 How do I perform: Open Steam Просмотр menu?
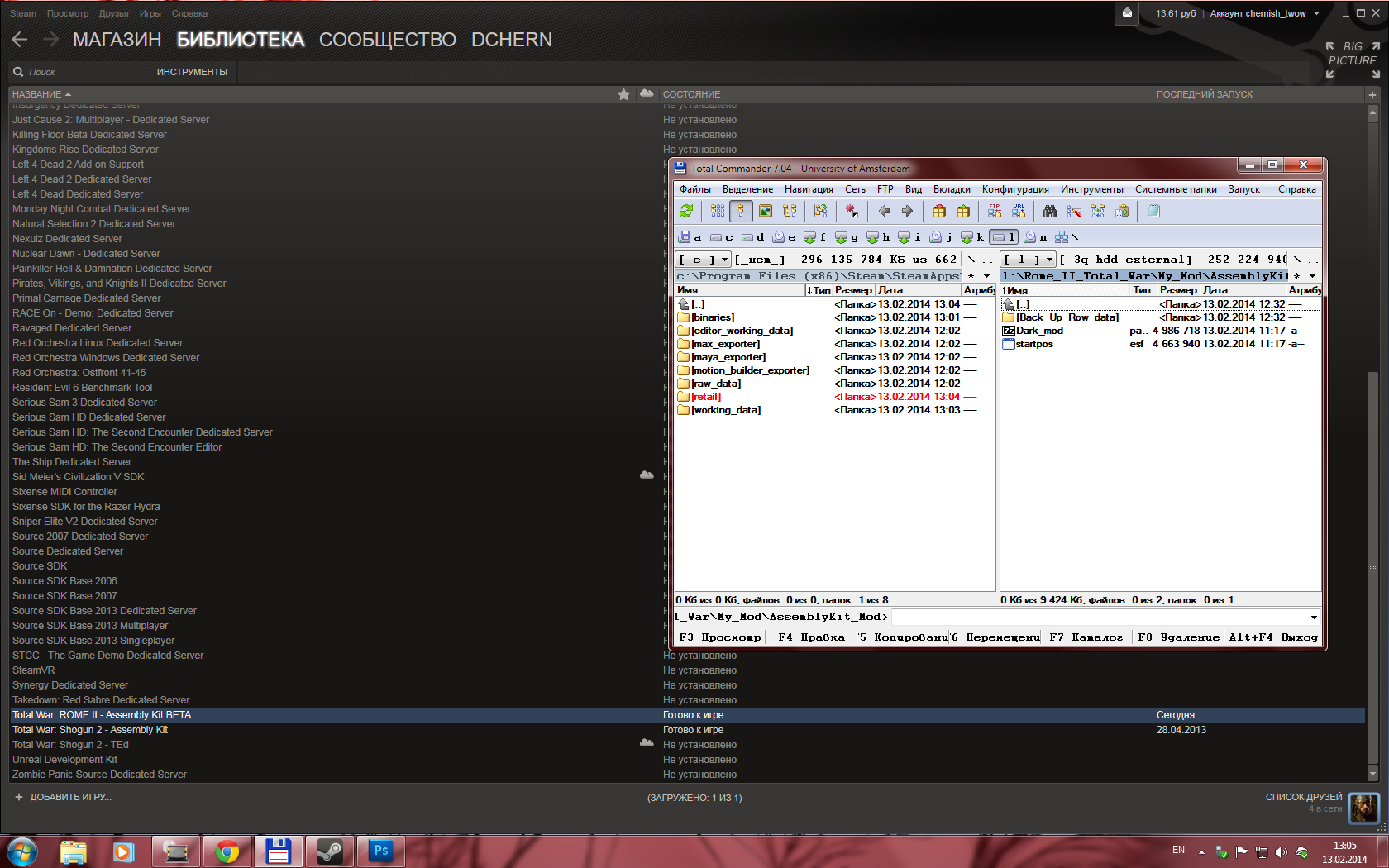[68, 13]
